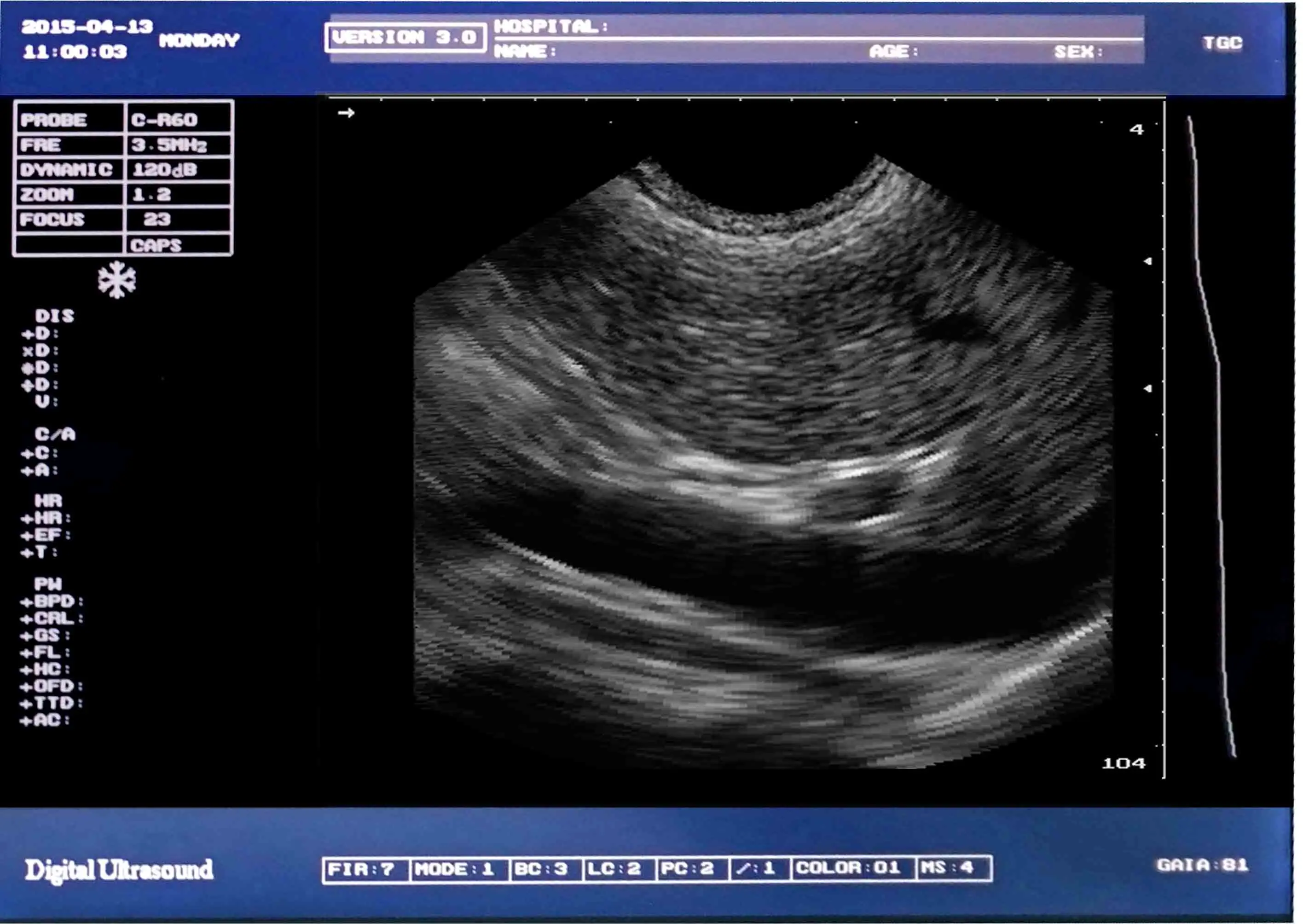The width and height of the screenshot is (1303, 924).
Task: Click the snowflake freeze icon
Action: click(116, 280)
